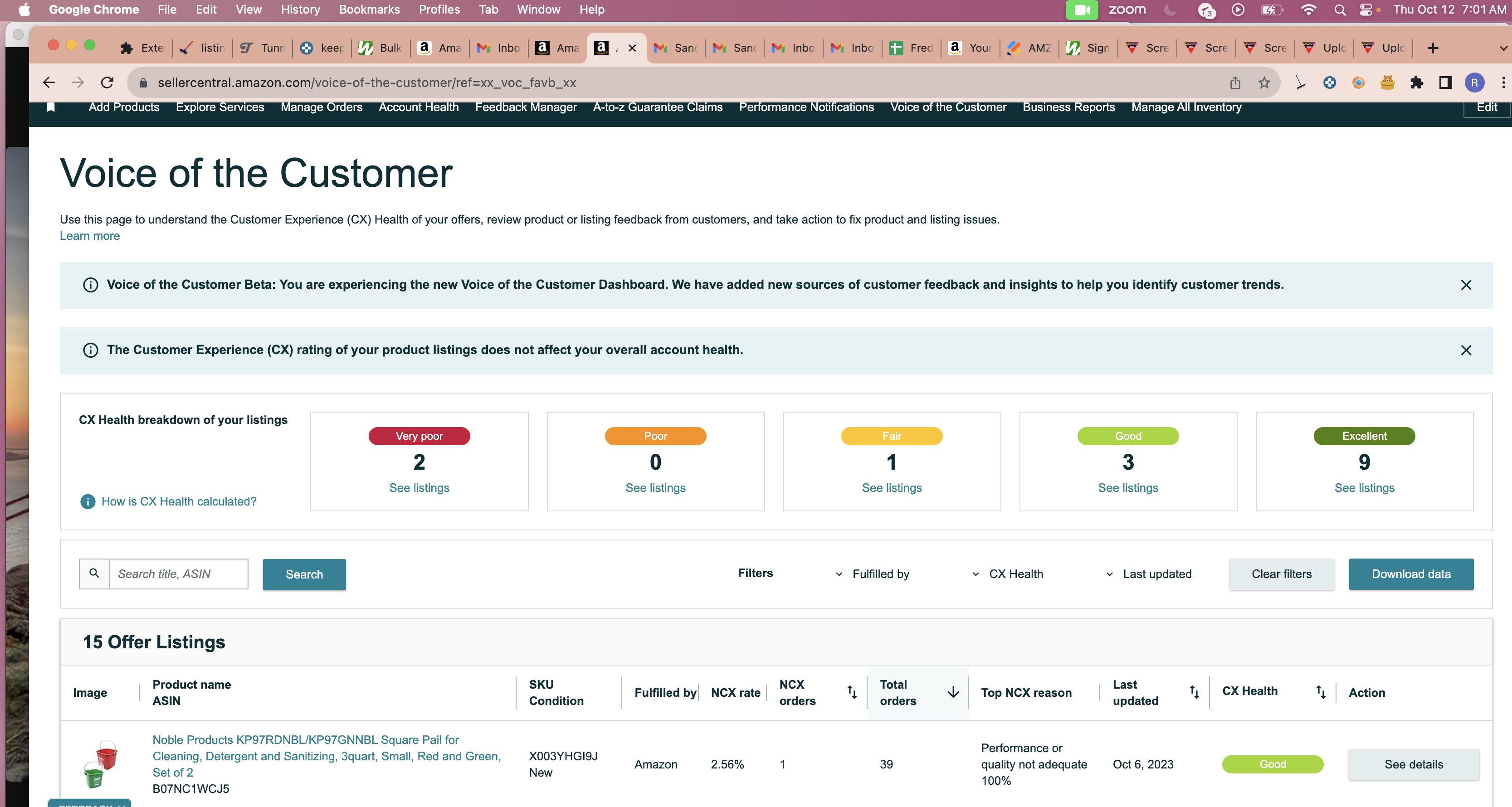Screen dimensions: 1512x807
Task: Switch to the Fred spreadsheet tab
Action: (x=912, y=48)
